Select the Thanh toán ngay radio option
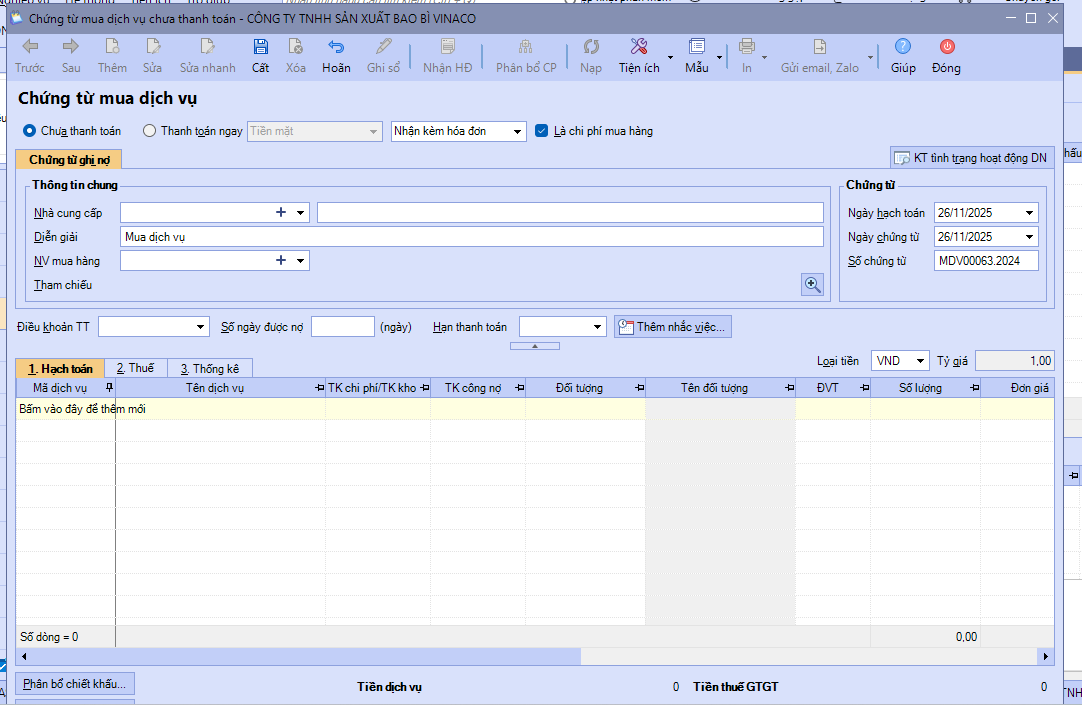Viewport: 1082px width, 705px height. point(150,131)
